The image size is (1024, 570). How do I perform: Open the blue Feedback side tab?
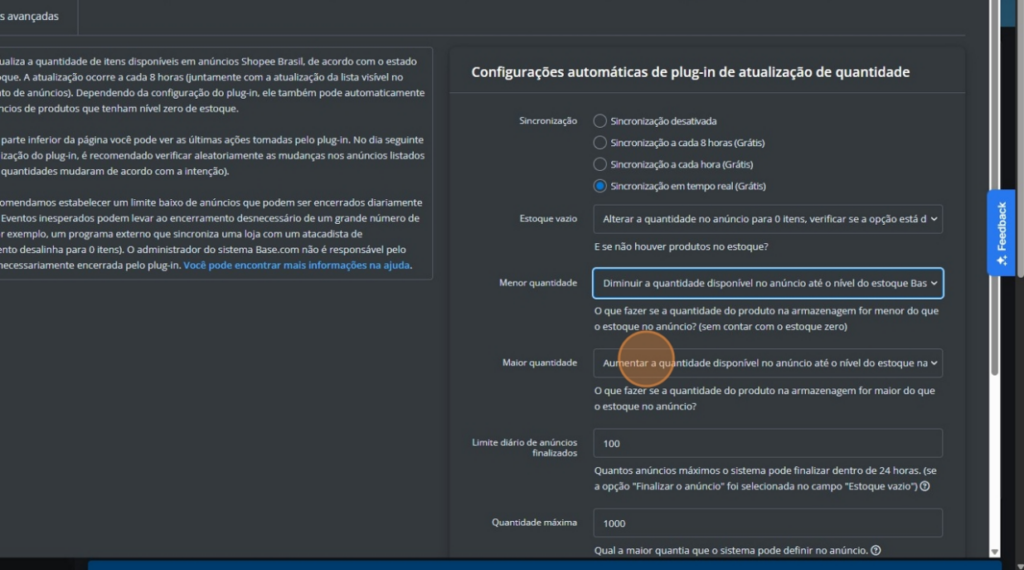coord(1001,232)
